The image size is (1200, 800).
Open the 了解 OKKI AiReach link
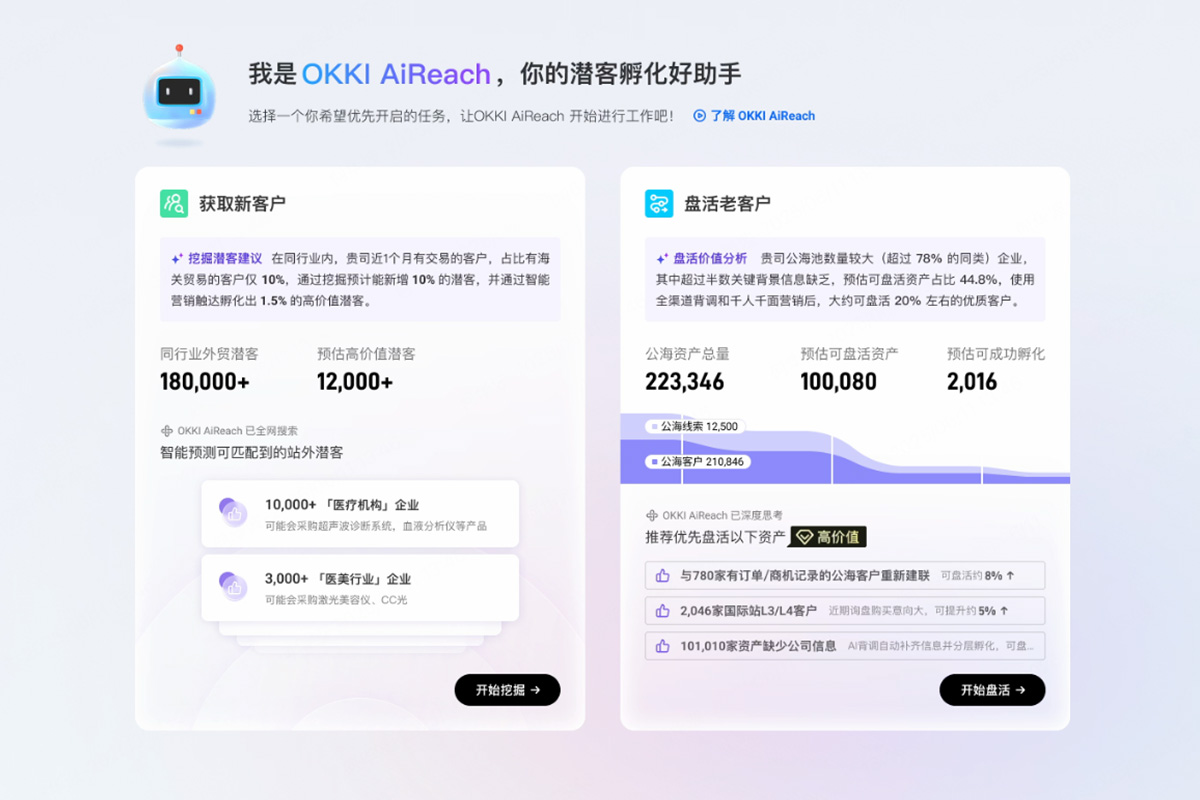point(755,116)
